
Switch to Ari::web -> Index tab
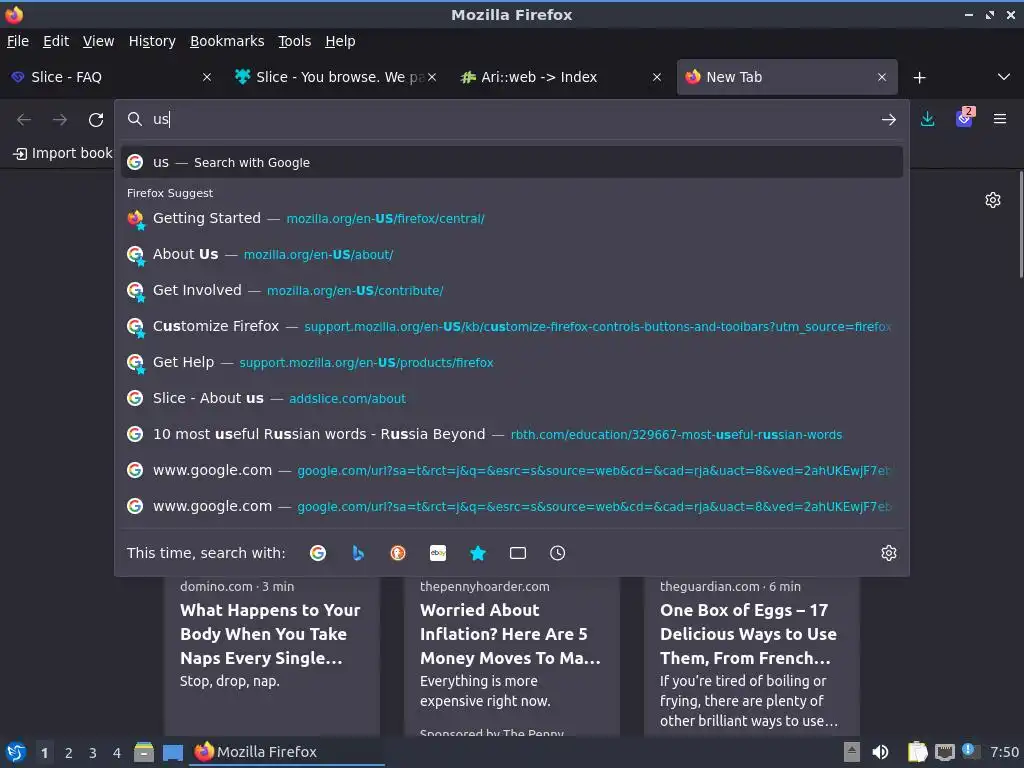click(560, 77)
